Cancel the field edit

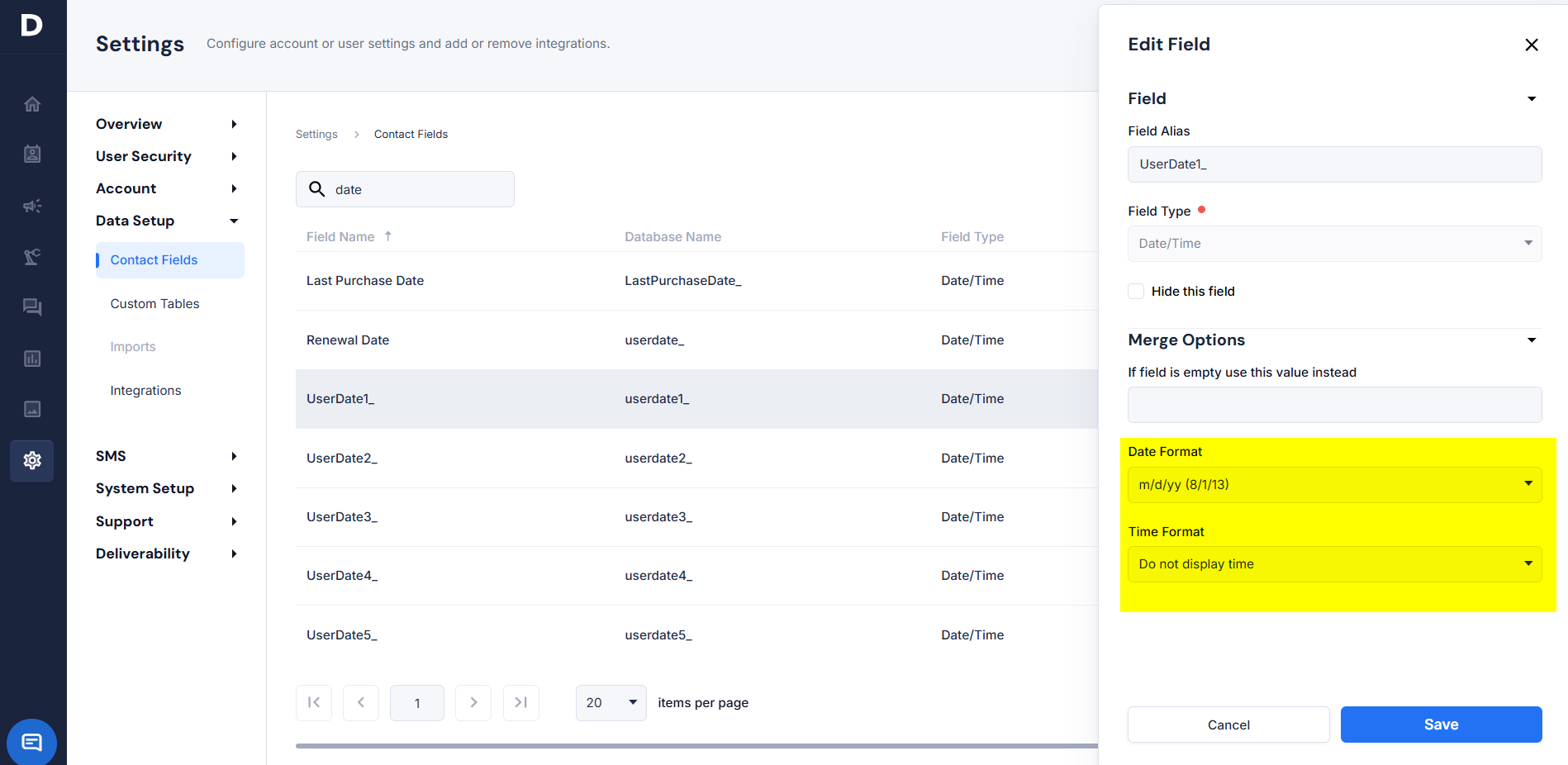tap(1228, 725)
